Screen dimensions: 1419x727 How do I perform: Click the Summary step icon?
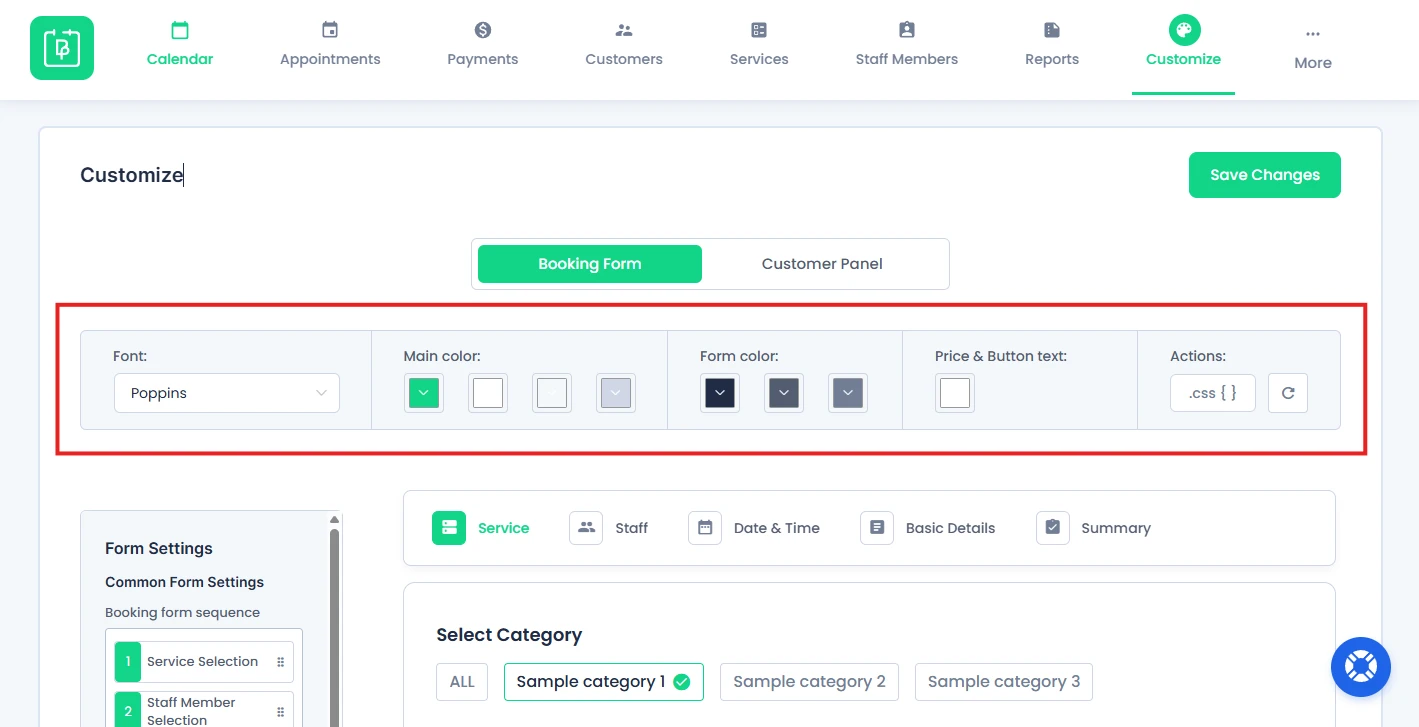(x=1053, y=527)
